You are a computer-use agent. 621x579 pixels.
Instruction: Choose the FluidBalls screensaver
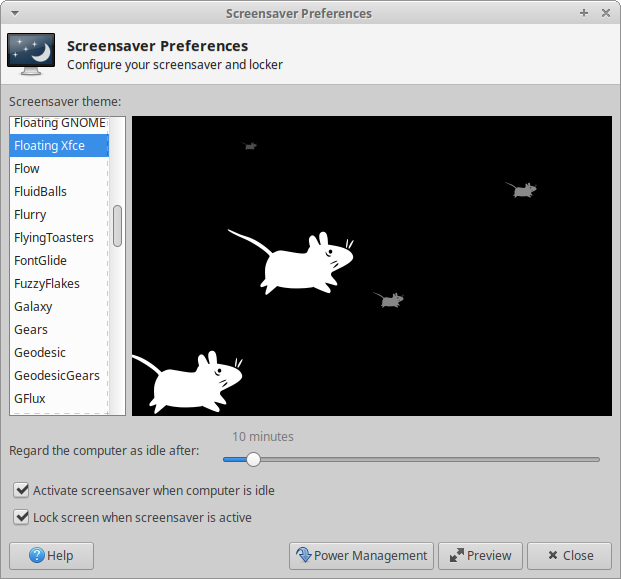pos(59,191)
